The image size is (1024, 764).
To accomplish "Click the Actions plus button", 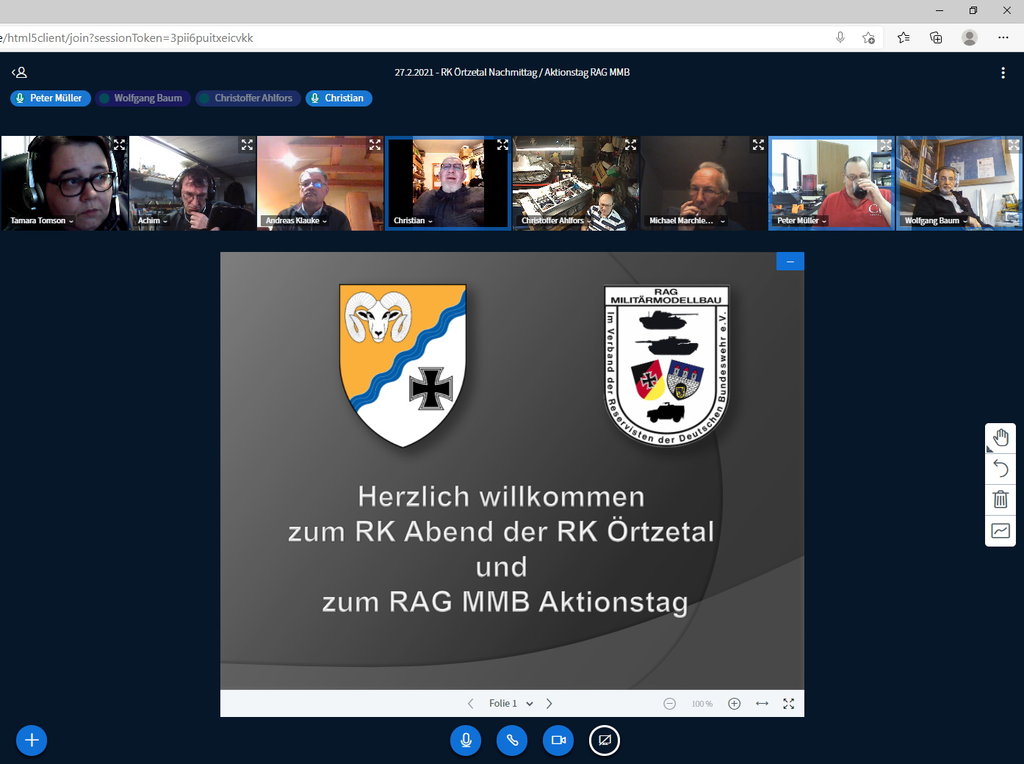I will pos(31,740).
